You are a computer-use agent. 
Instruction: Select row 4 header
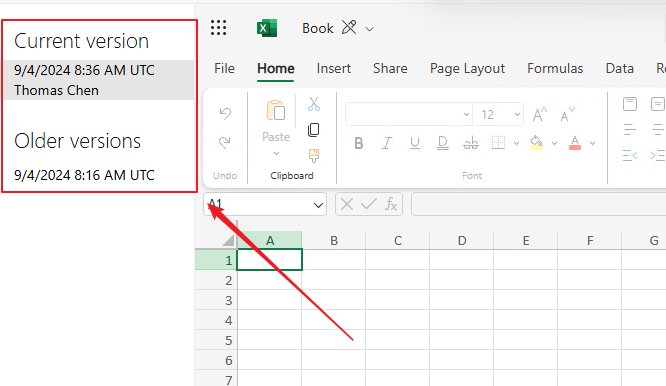pyautogui.click(x=216, y=320)
